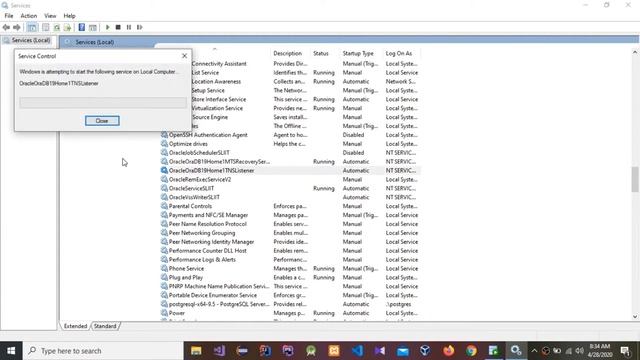Open the Windows Start menu
This screenshot has width=640, height=360.
pyautogui.click(x=11, y=351)
